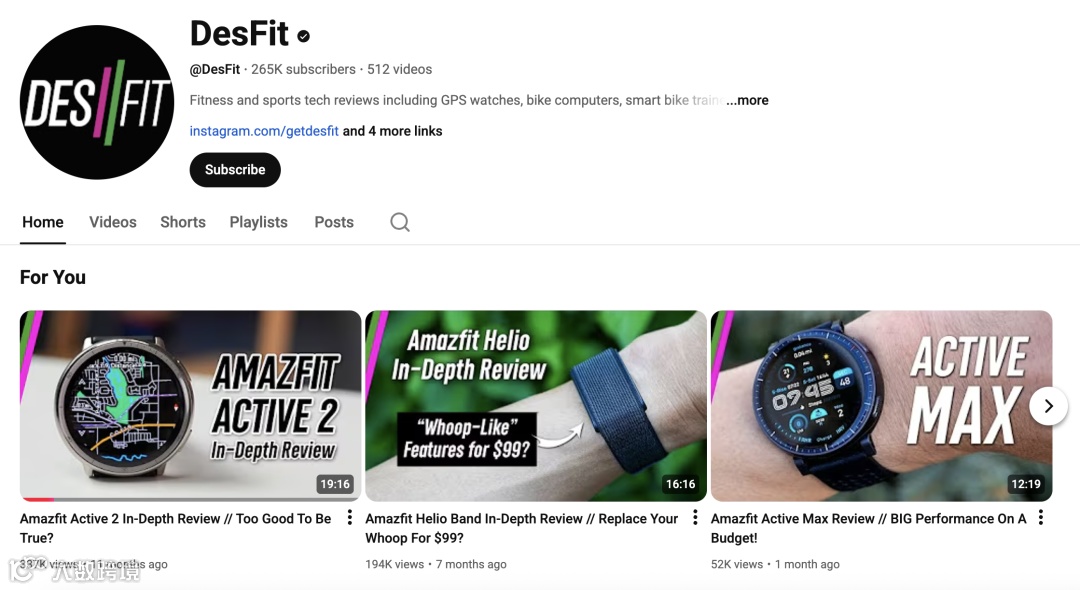Expand channel description with ...more

[x=747, y=101]
